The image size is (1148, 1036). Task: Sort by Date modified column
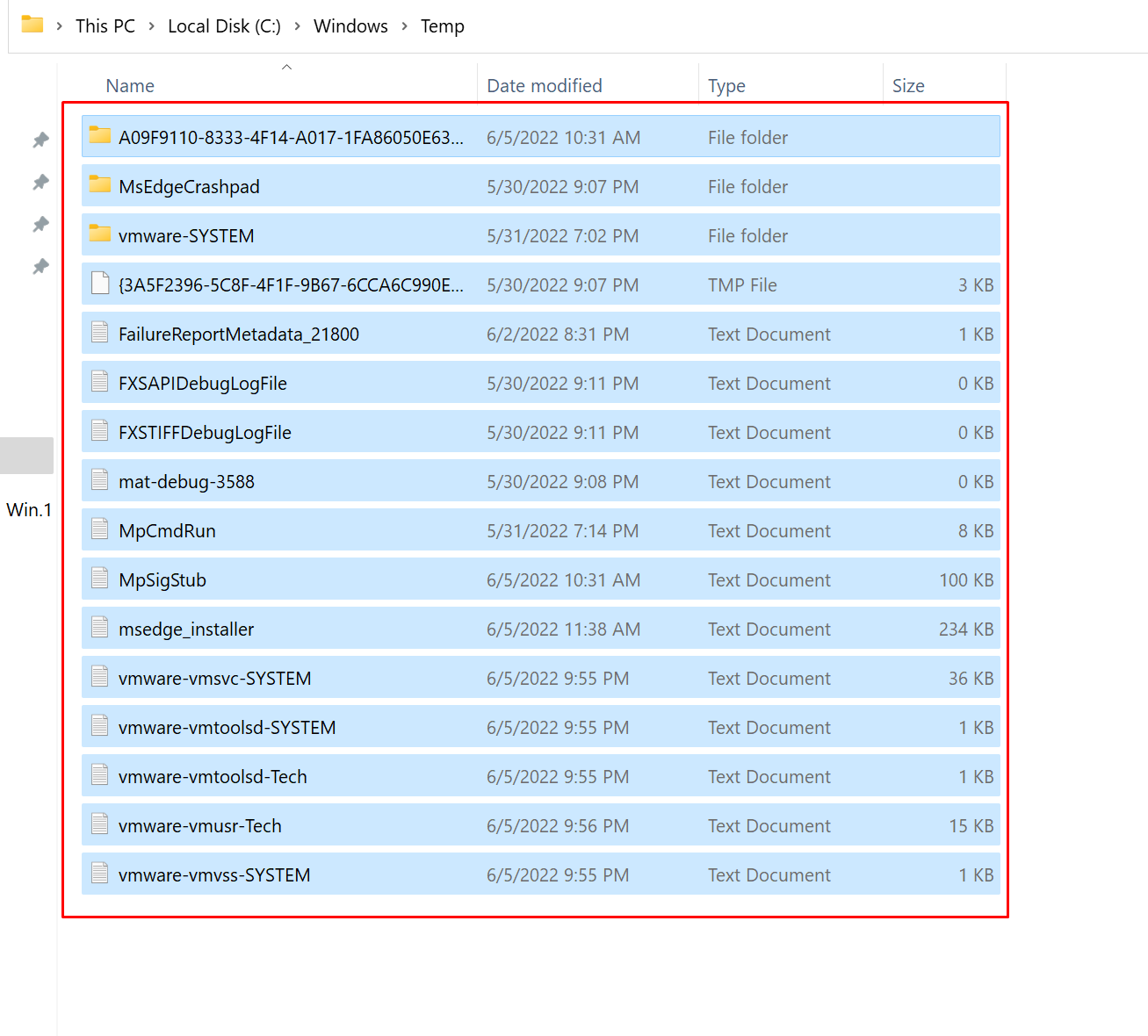coord(545,86)
